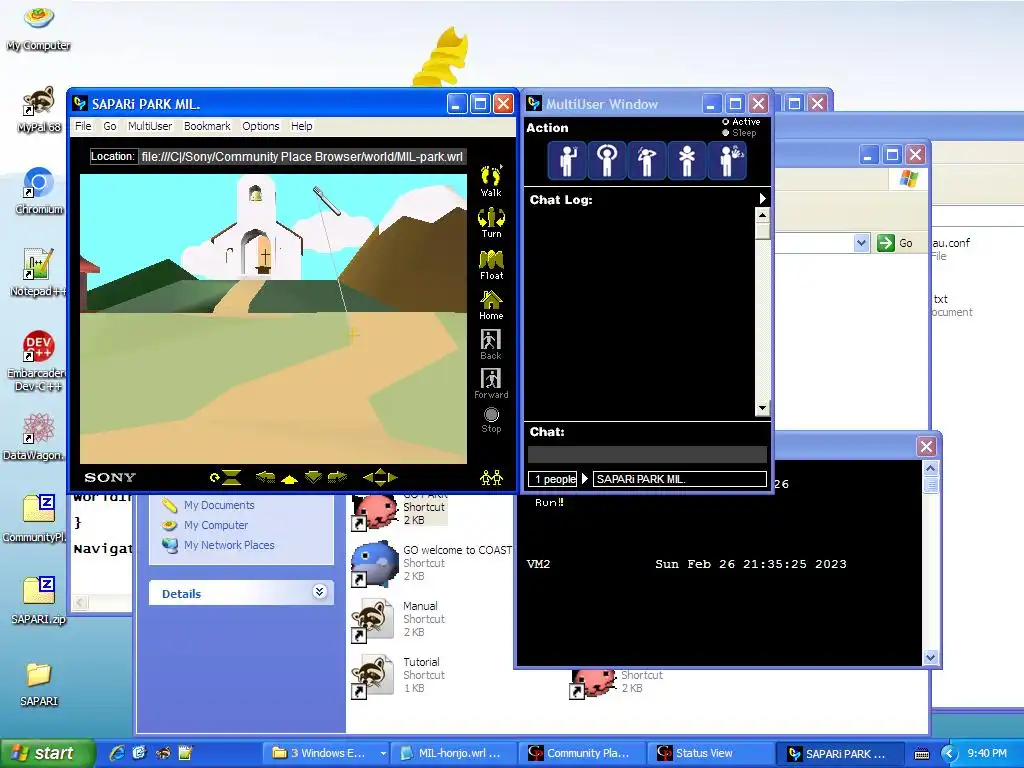
Task: Open the Chromium desktop icon
Action: pos(39,191)
